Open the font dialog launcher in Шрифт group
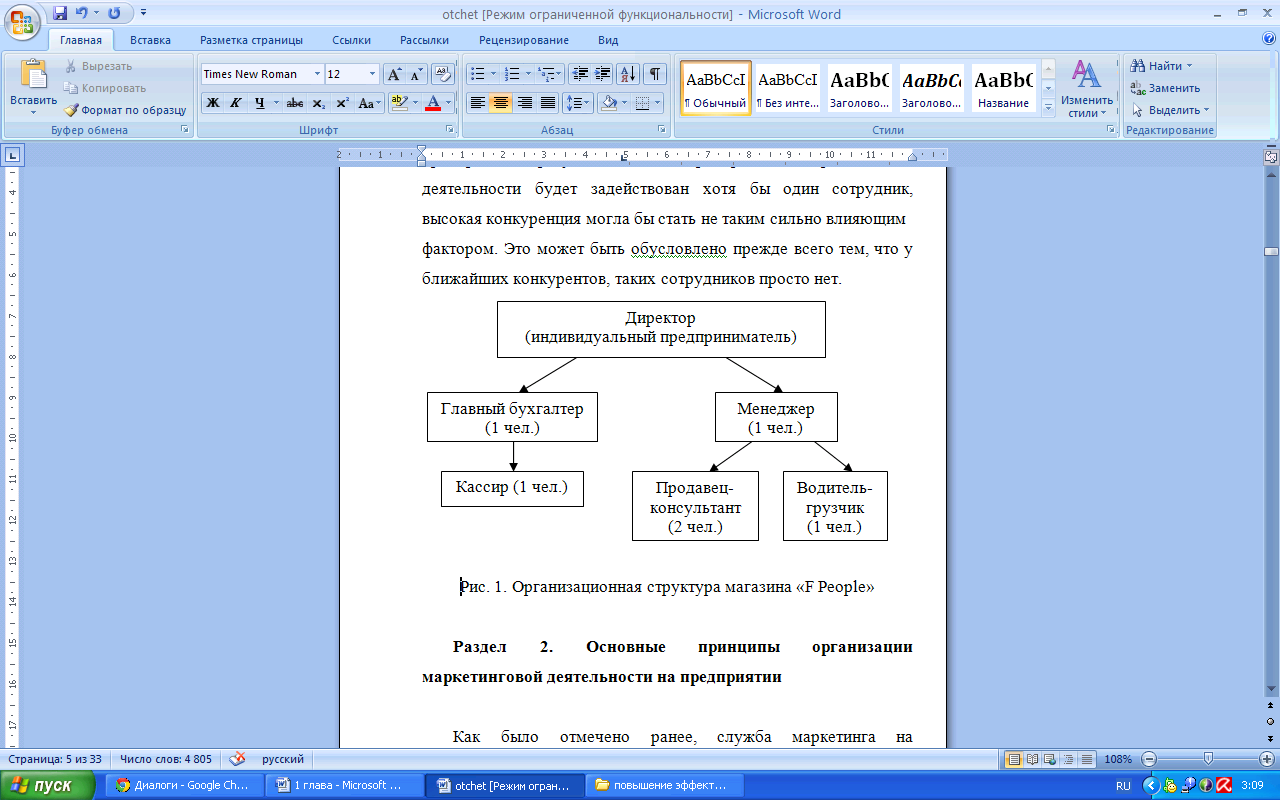Screen dimensions: 1280x800 pyautogui.click(x=451, y=130)
